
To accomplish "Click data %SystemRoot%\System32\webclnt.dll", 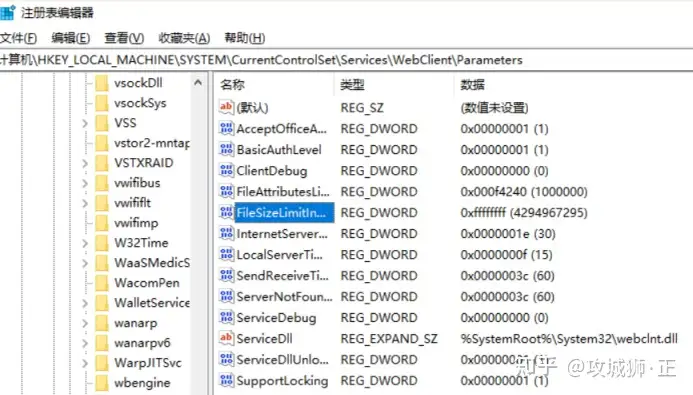I will click(x=569, y=338).
